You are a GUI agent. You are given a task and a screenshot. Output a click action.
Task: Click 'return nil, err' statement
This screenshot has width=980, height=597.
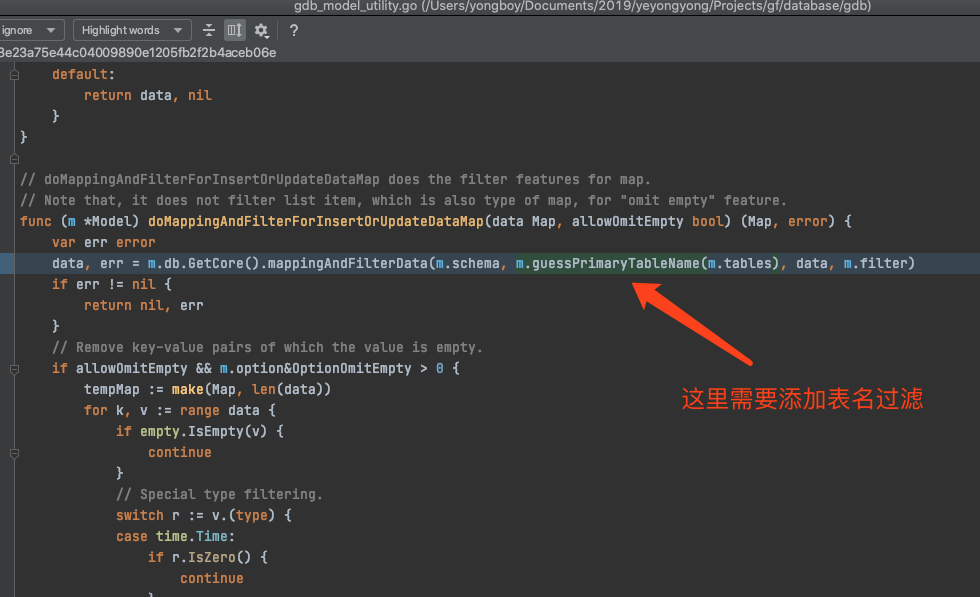coord(144,305)
